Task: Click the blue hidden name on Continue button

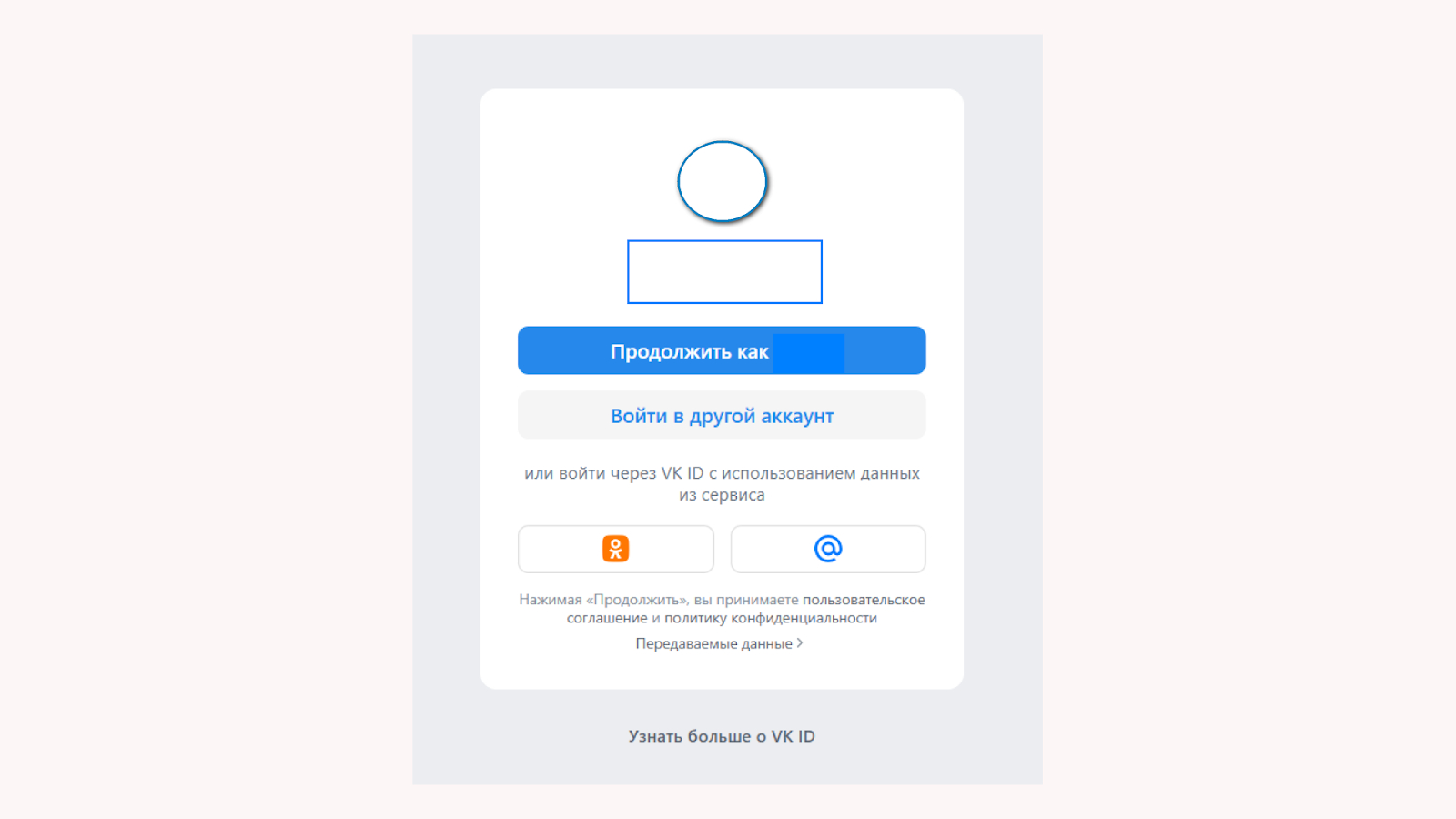Action: point(809,352)
